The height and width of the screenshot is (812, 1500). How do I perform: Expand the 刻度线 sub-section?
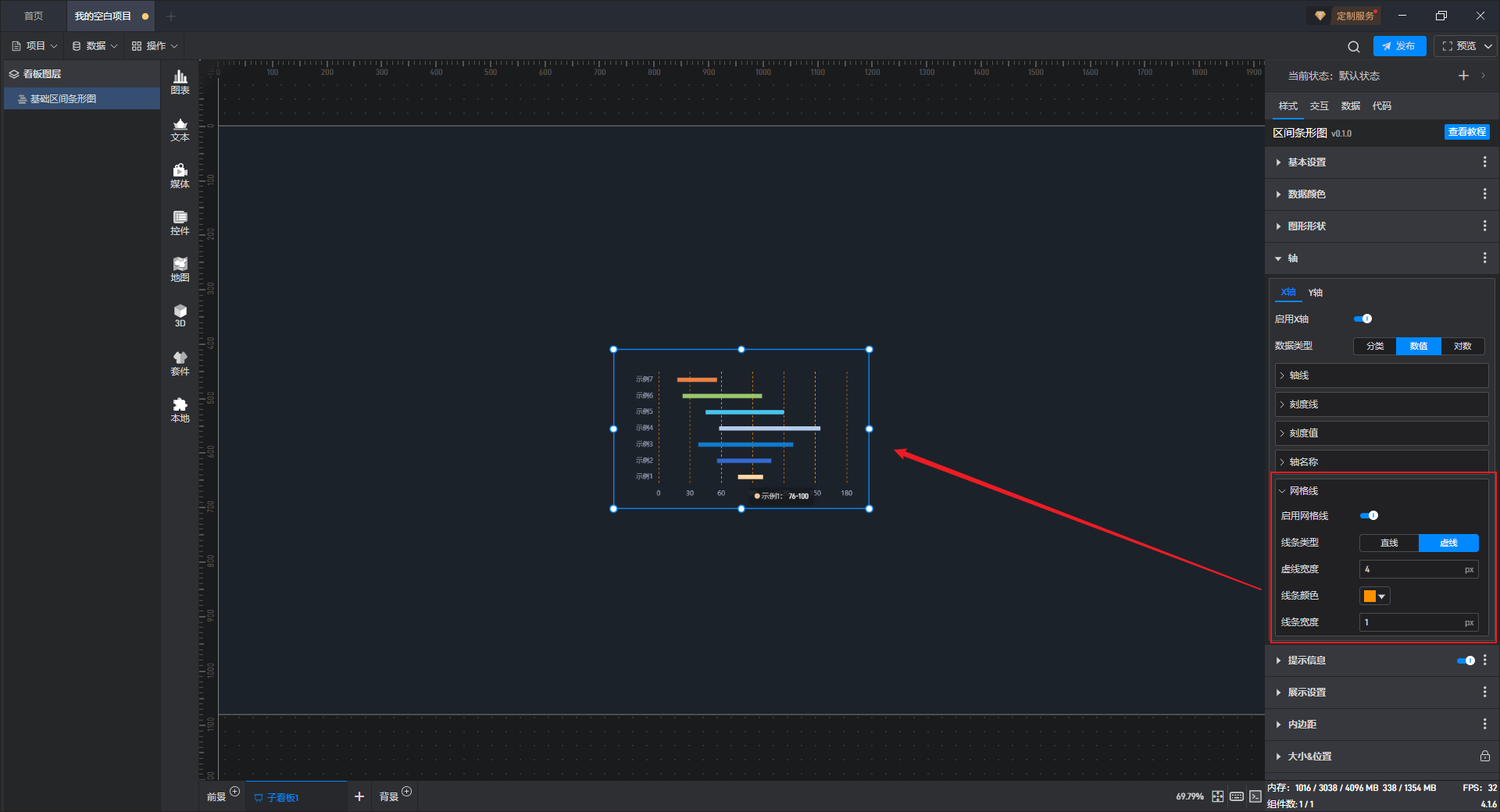click(x=1381, y=404)
